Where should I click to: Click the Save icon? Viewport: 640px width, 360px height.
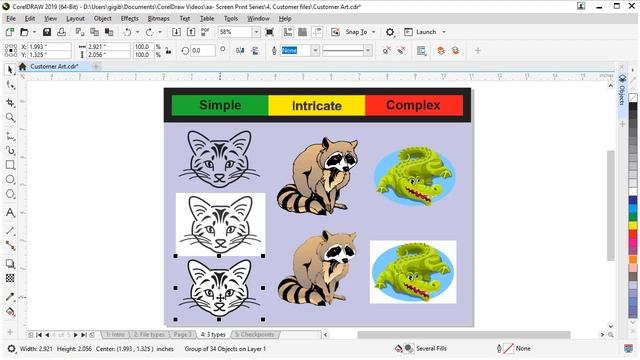(47, 32)
